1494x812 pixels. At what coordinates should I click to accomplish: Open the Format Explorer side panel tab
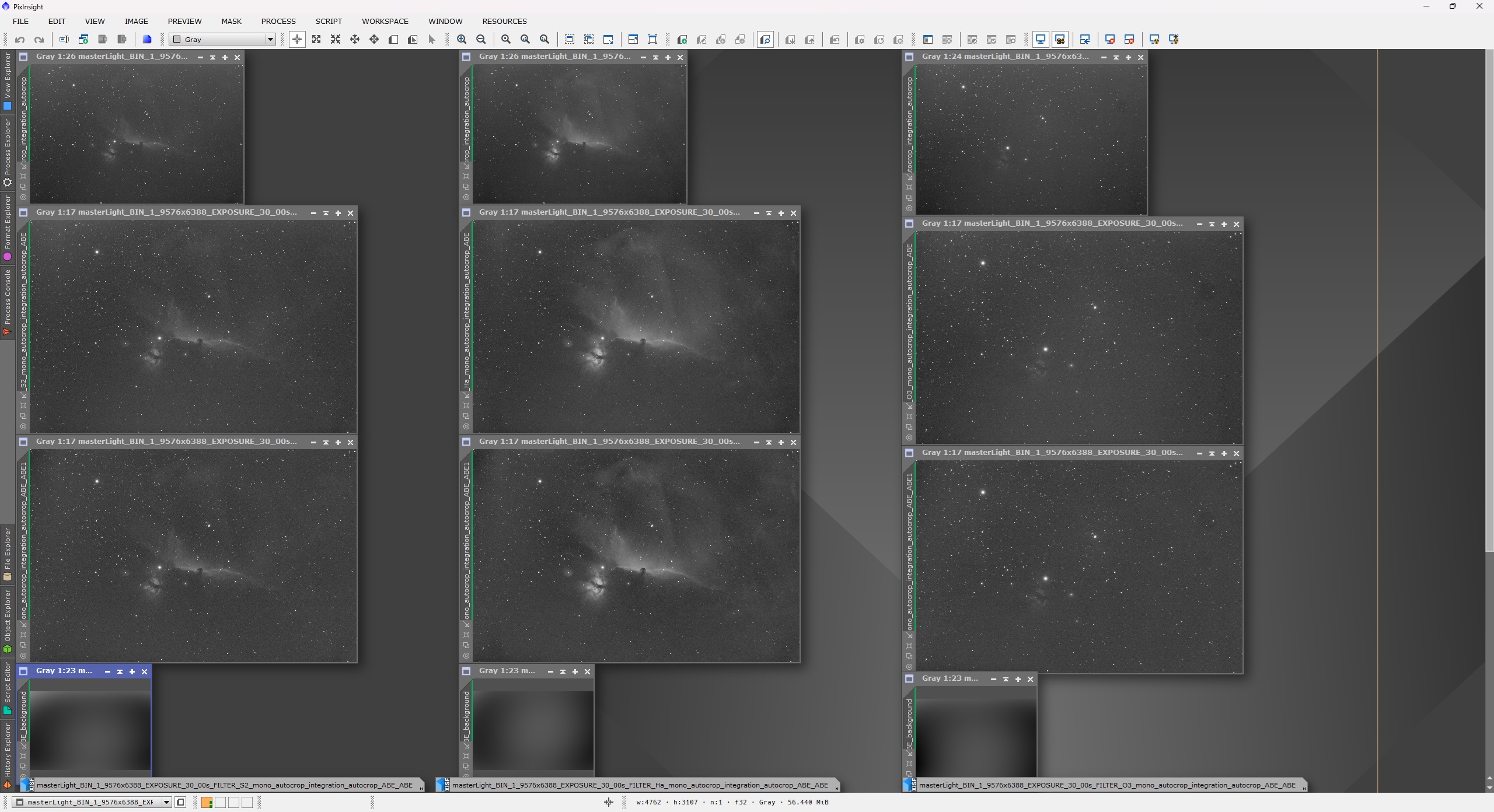(x=8, y=228)
